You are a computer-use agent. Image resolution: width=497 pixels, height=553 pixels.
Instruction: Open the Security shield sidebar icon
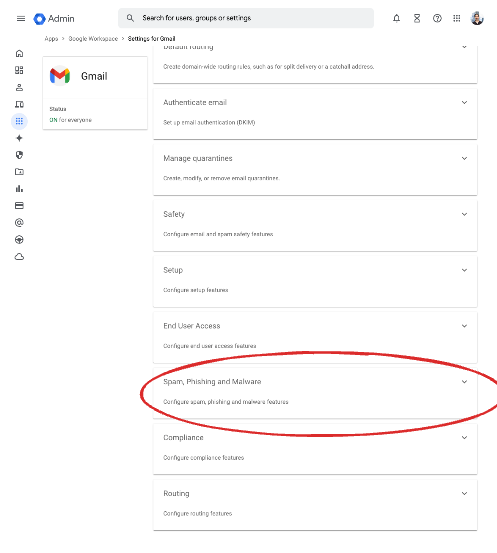point(19,155)
